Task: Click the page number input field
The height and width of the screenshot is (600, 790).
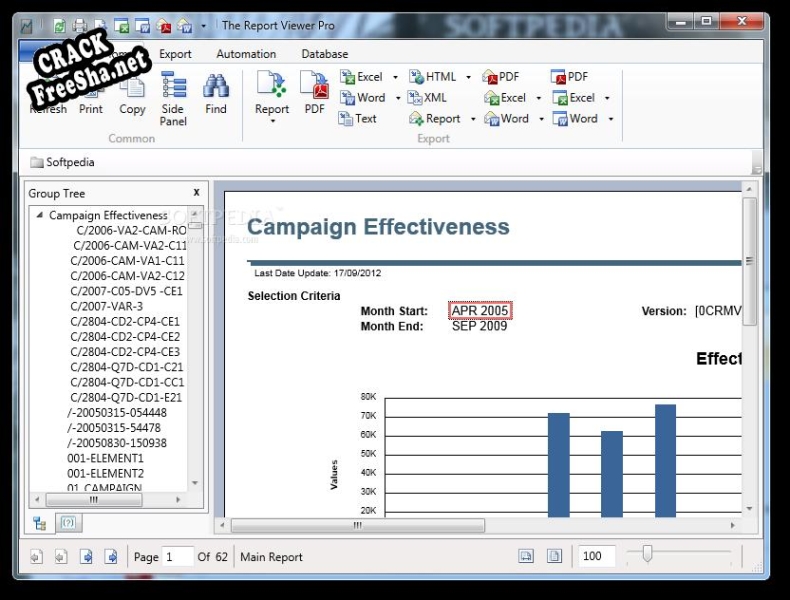Action: [x=177, y=557]
